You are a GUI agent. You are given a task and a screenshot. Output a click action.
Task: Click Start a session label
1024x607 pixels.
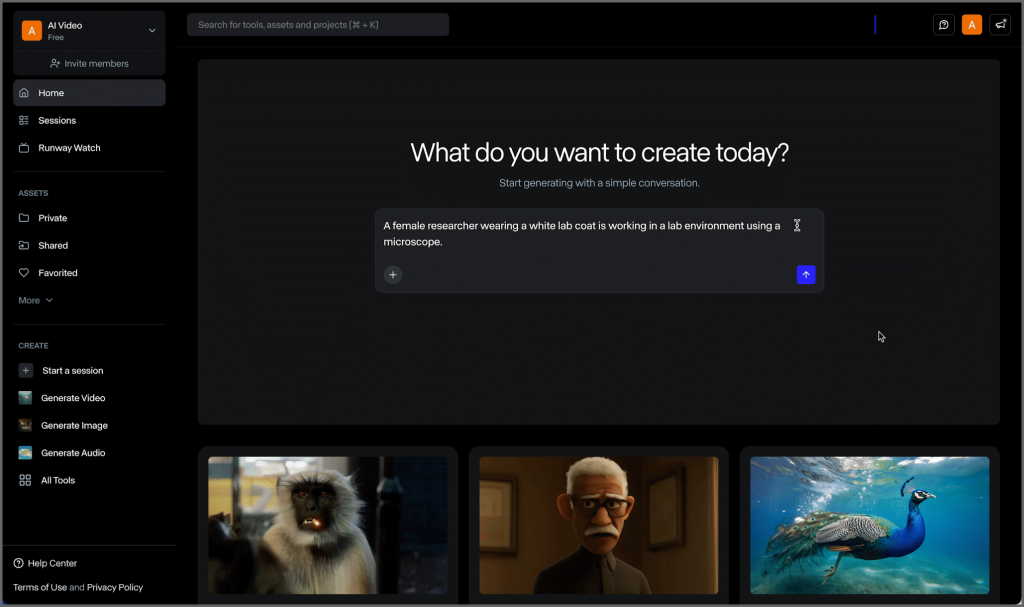click(72, 370)
